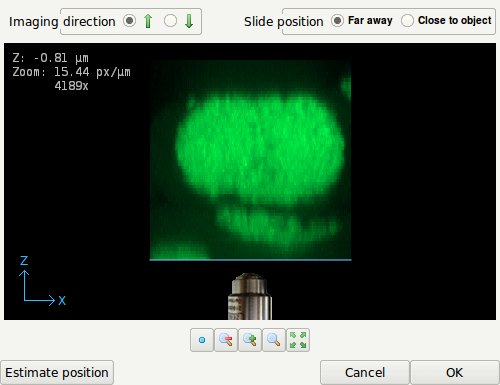Click the microscope objective image
500x385 pixels.
(x=250, y=296)
